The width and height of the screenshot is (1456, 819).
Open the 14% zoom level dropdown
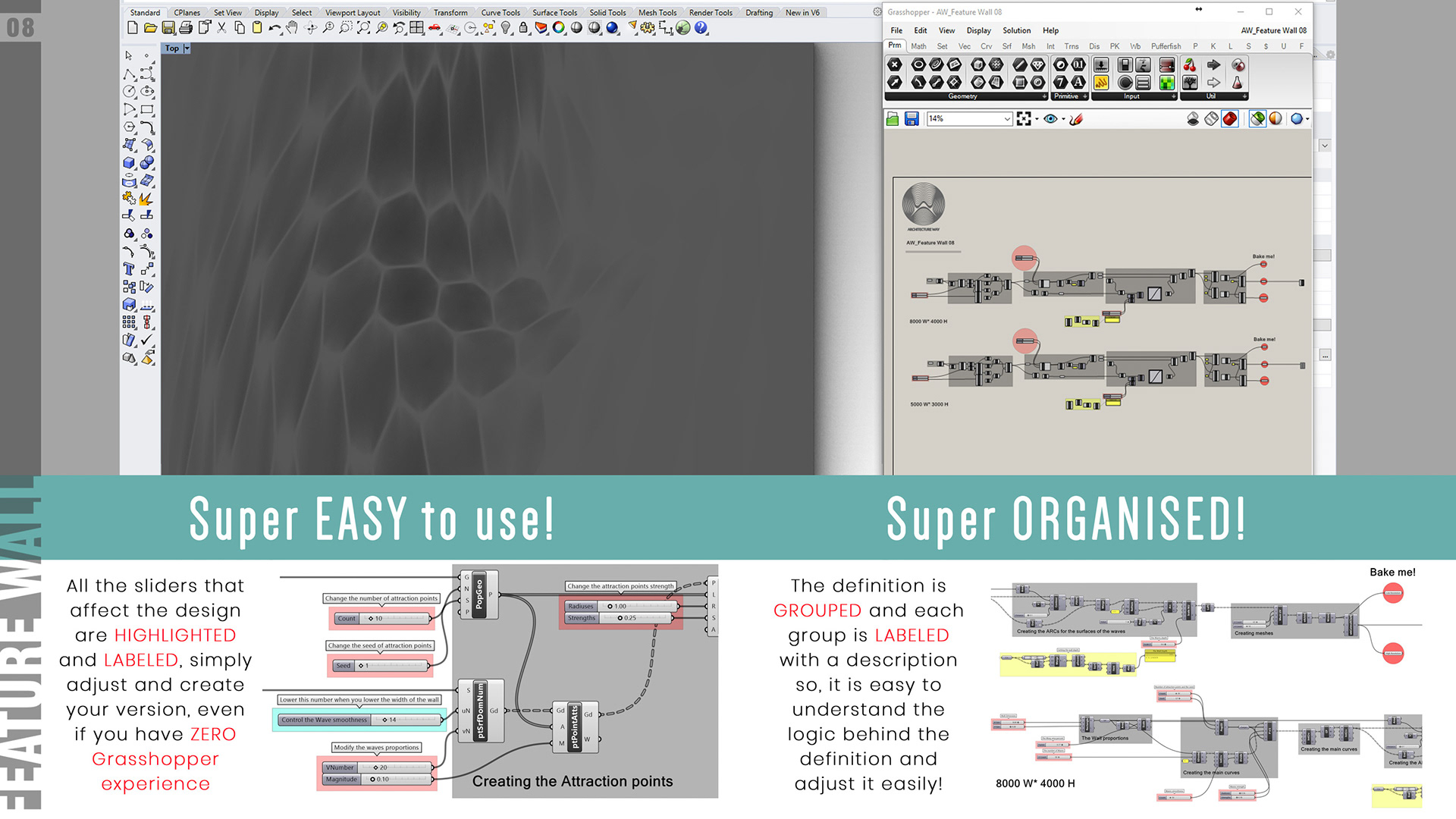1007,119
